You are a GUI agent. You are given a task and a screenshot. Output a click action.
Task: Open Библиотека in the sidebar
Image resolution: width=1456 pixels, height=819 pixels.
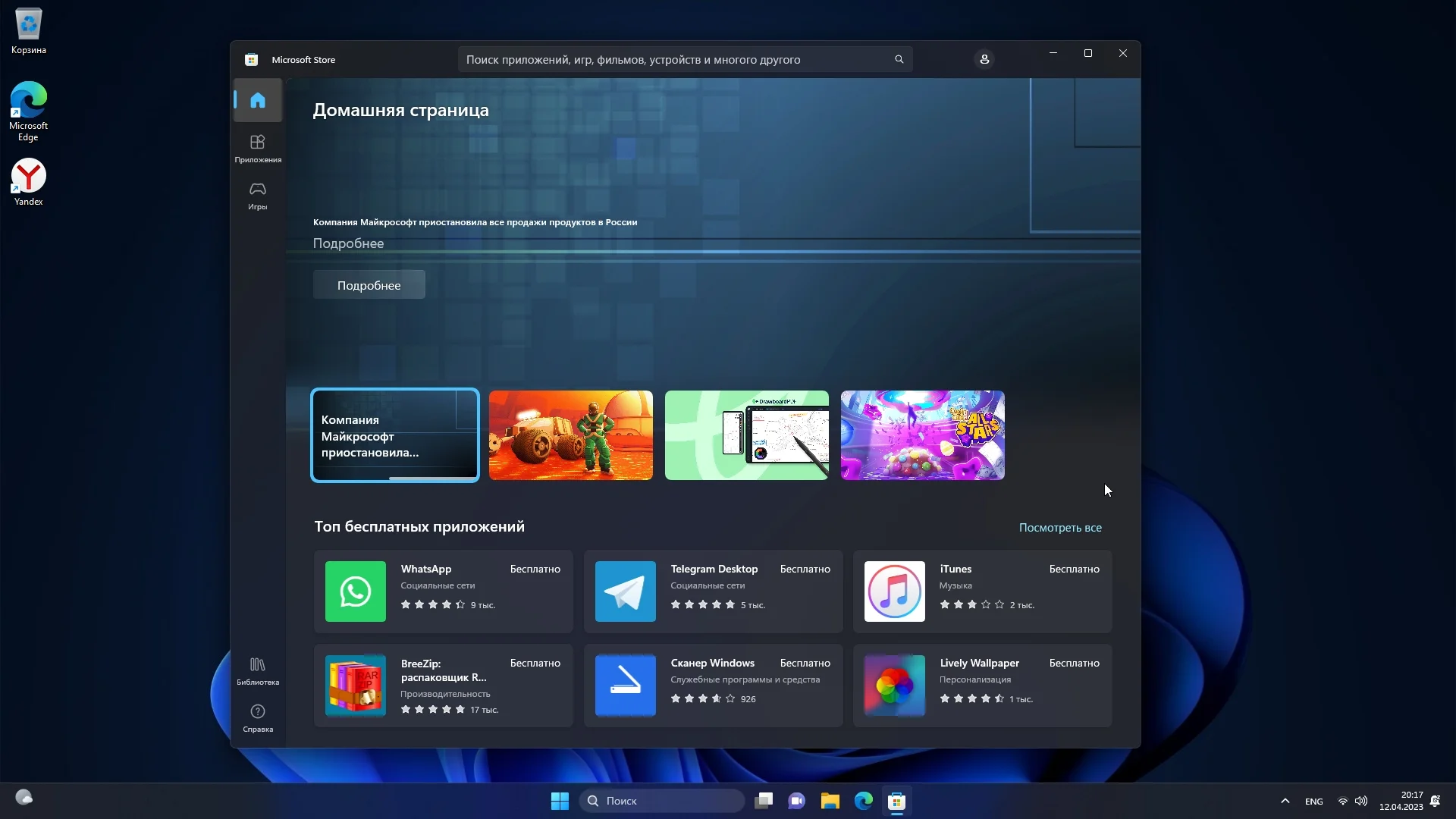258,671
